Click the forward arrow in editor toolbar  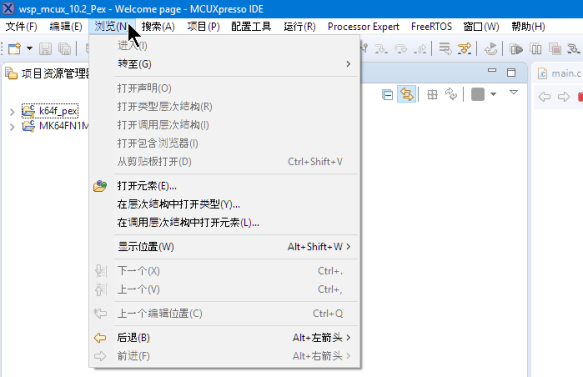pos(564,97)
